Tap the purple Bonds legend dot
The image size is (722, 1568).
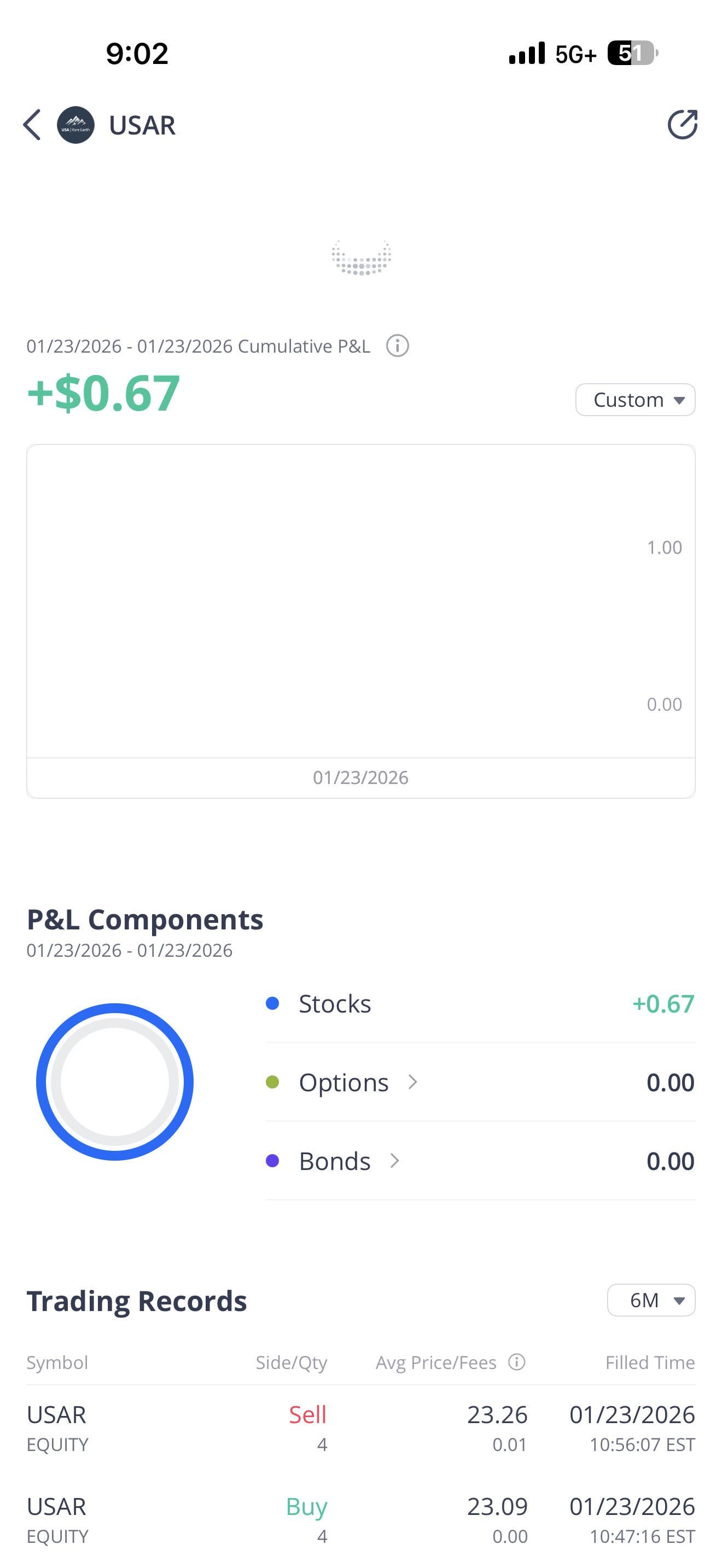273,1161
